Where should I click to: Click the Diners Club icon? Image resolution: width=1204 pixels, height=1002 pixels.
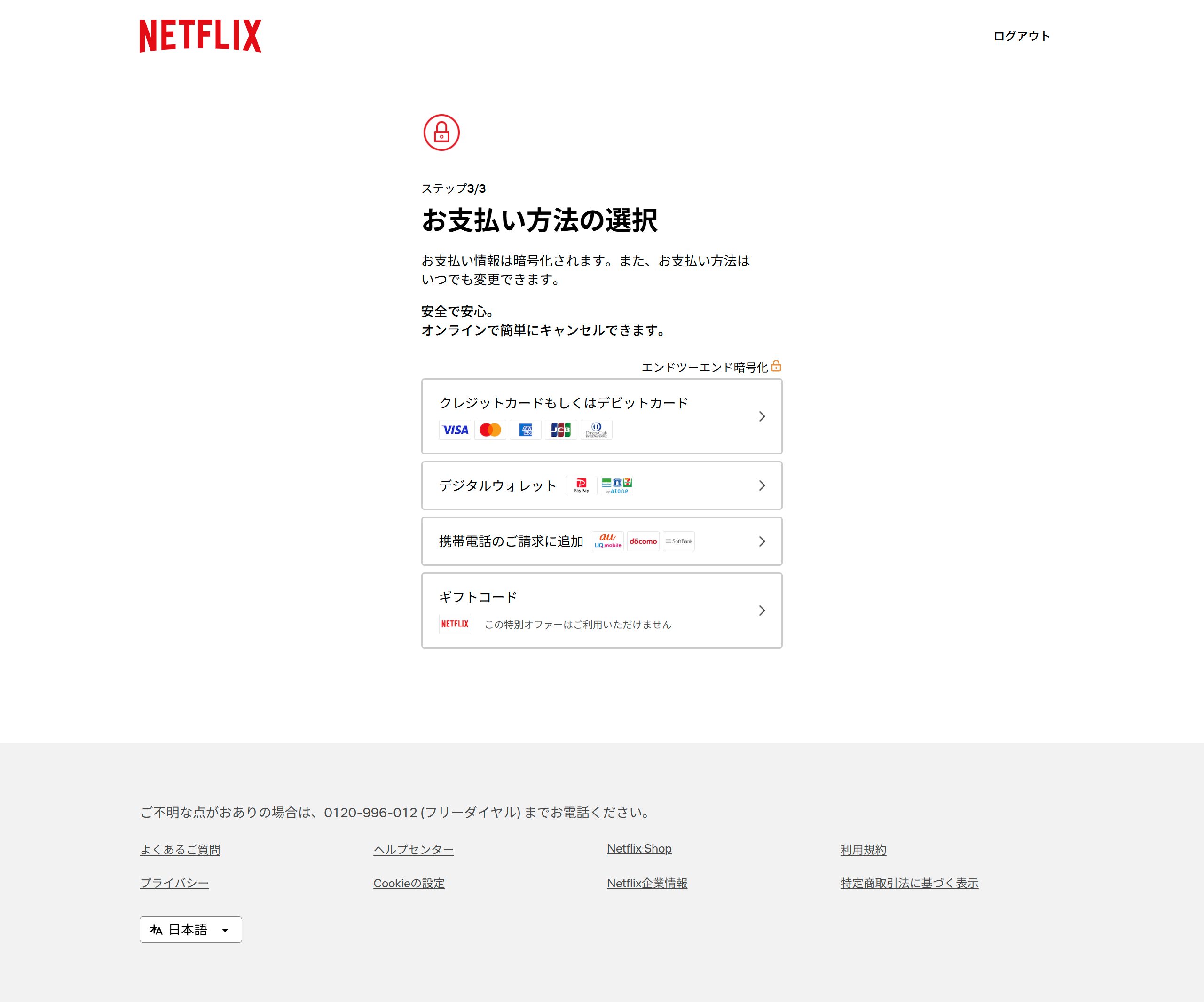[x=596, y=430]
